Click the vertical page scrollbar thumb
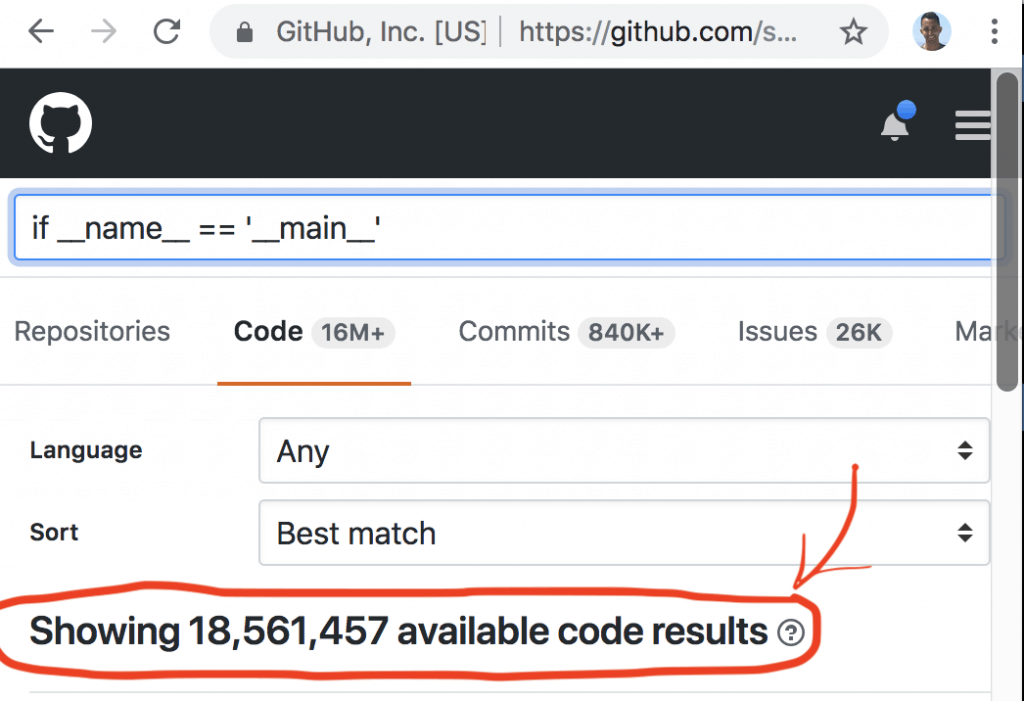This screenshot has width=1024, height=701. [x=1007, y=230]
